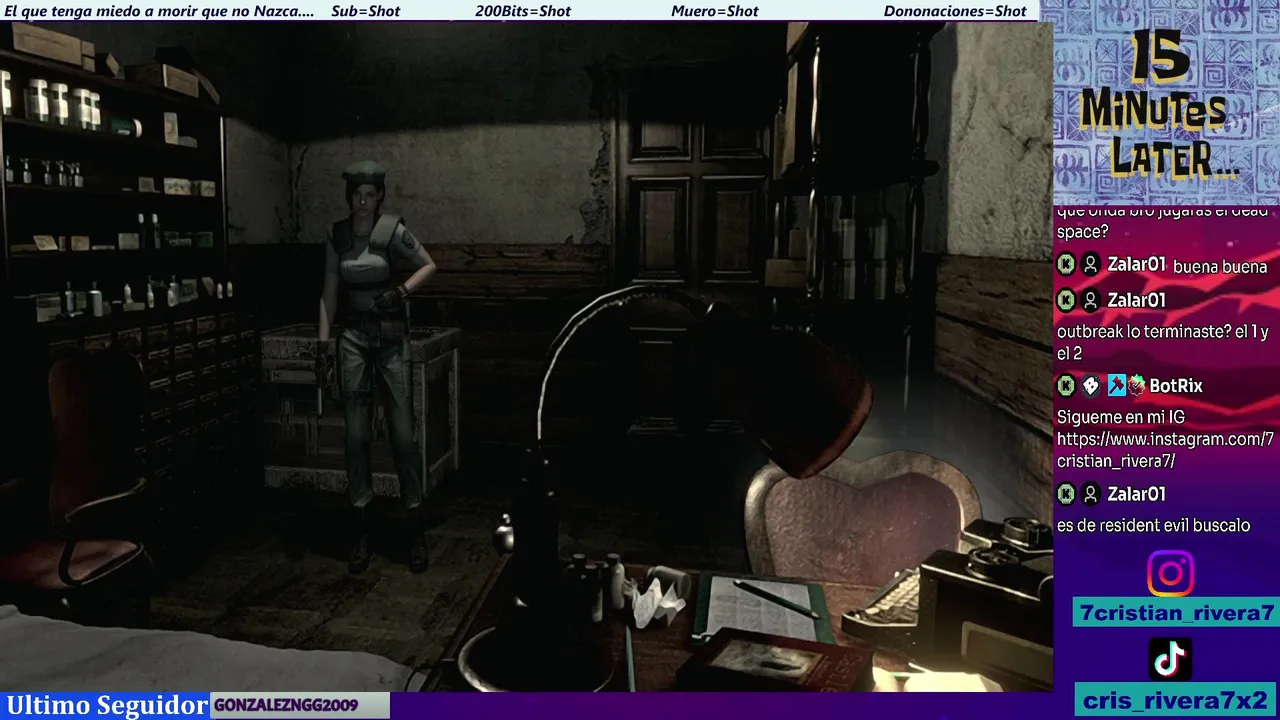1280x720 pixels.
Task: Click the '200Bits=Shot' text in top banner
Action: [523, 11]
